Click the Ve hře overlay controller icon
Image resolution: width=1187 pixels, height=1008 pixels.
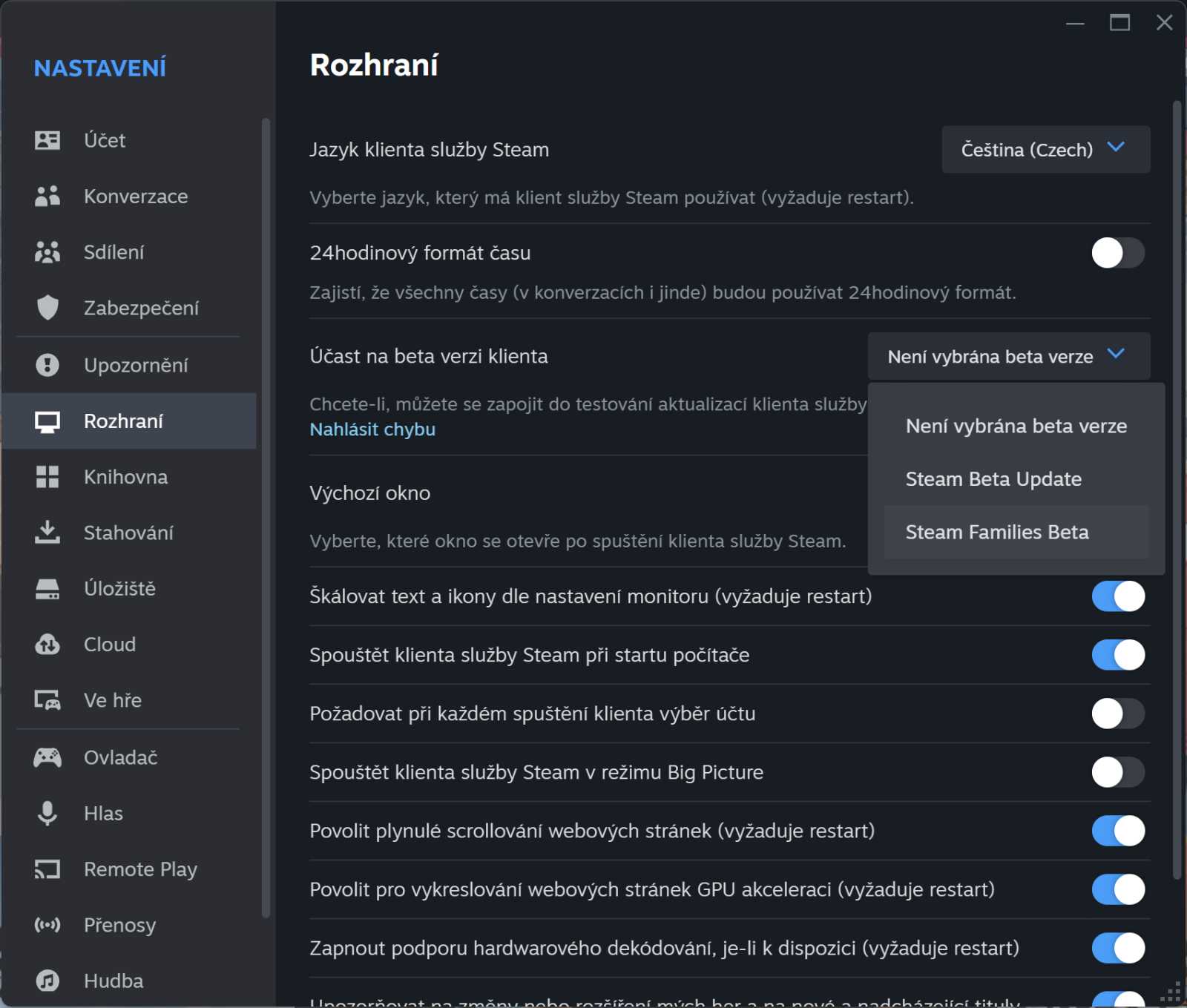(x=47, y=700)
